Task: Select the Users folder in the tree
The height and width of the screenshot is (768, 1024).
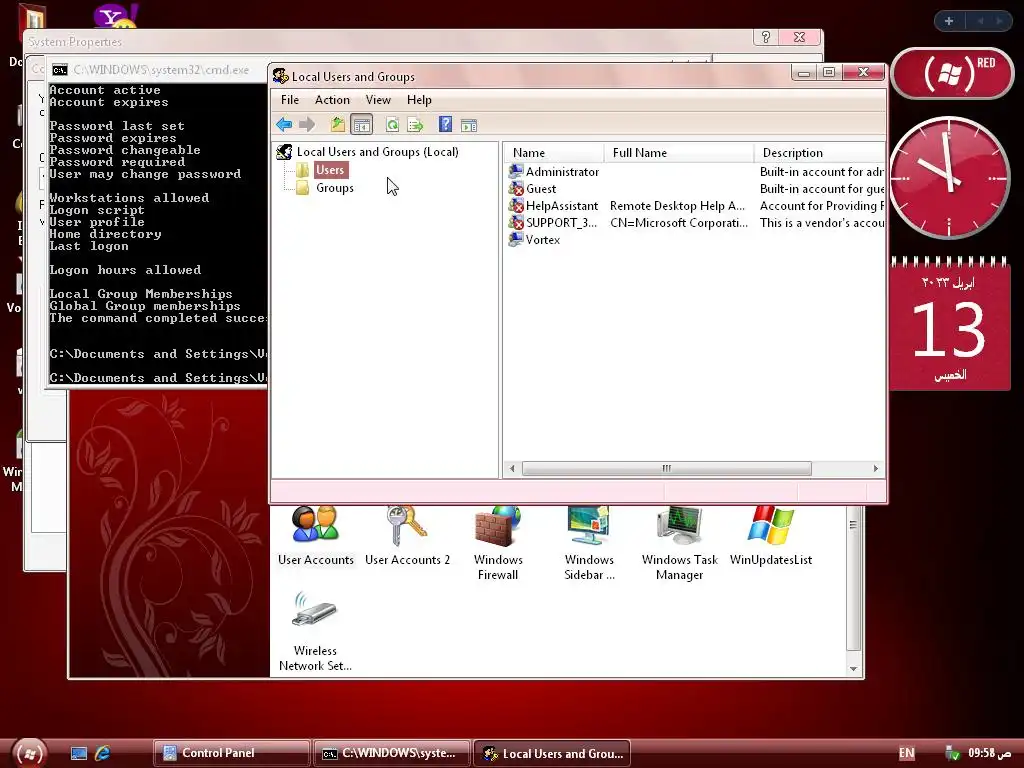Action: [x=330, y=170]
